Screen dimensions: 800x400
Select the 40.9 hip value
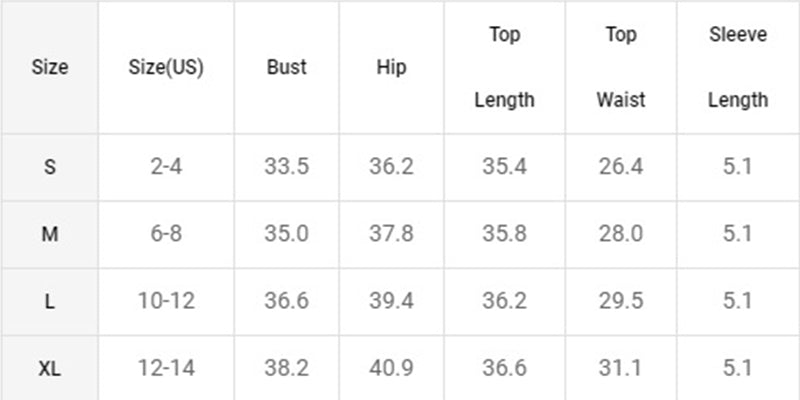(x=391, y=368)
